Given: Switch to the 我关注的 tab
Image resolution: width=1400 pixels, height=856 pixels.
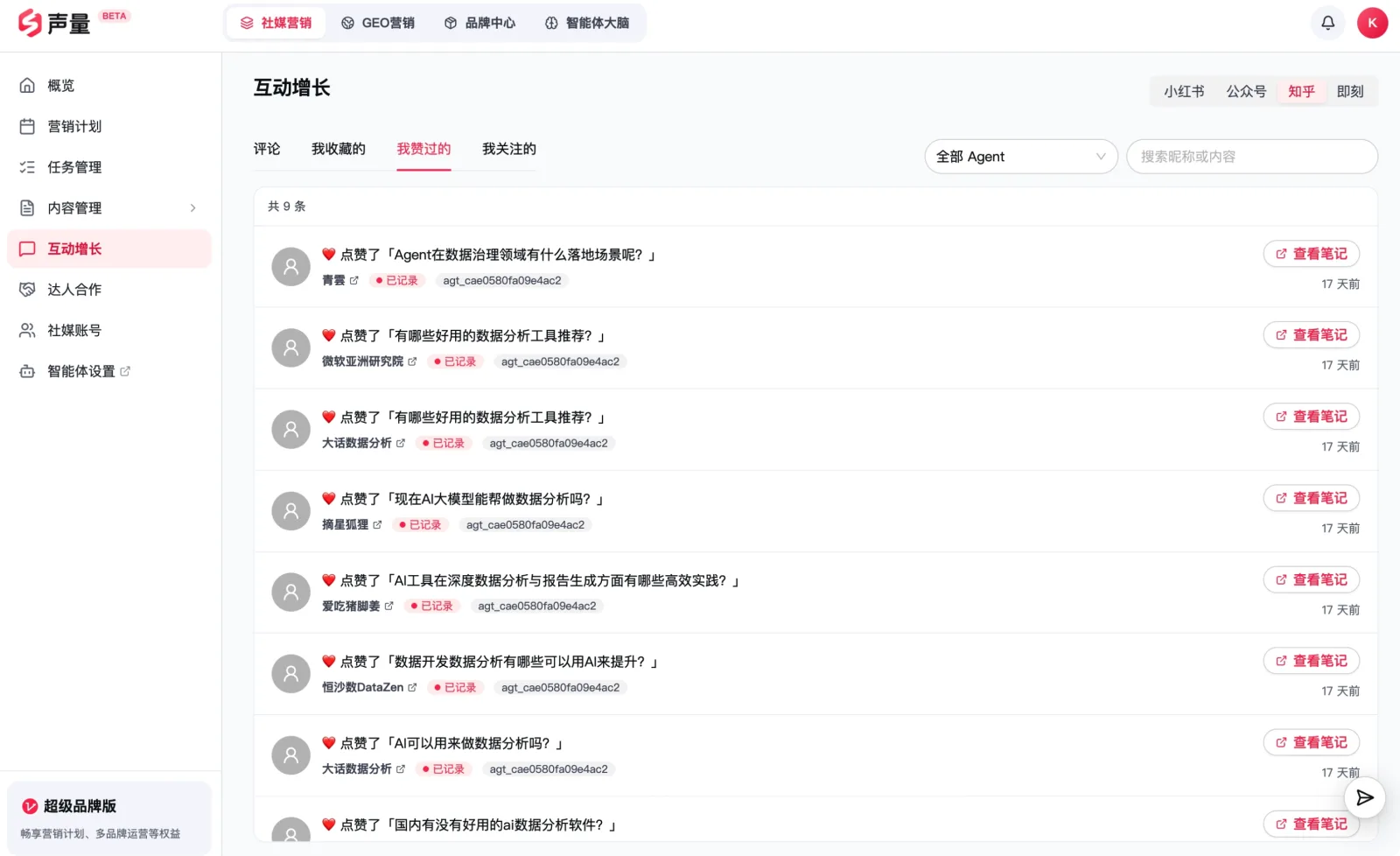Looking at the screenshot, I should click(x=509, y=149).
